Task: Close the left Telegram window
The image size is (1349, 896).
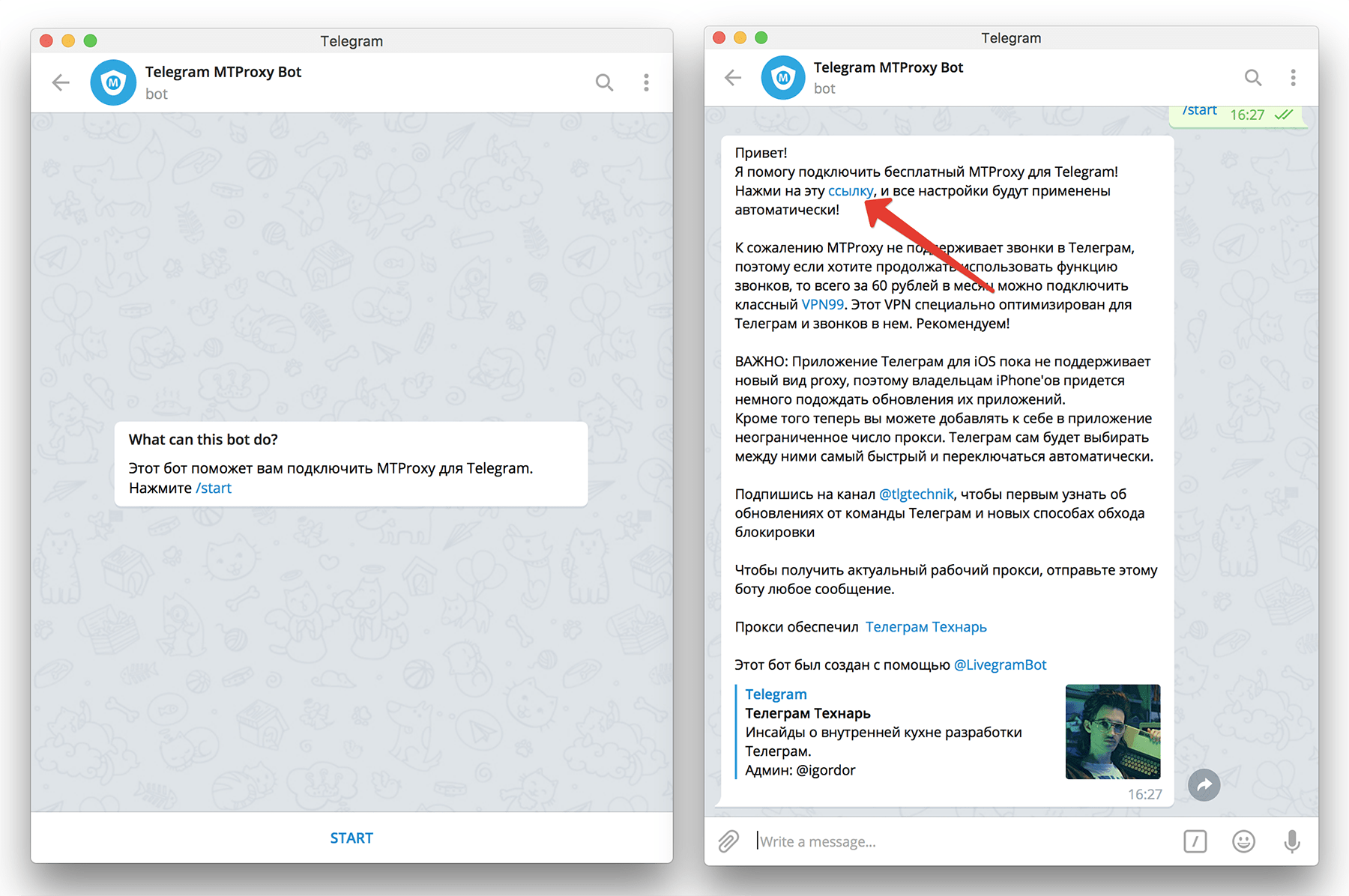Action: point(46,40)
